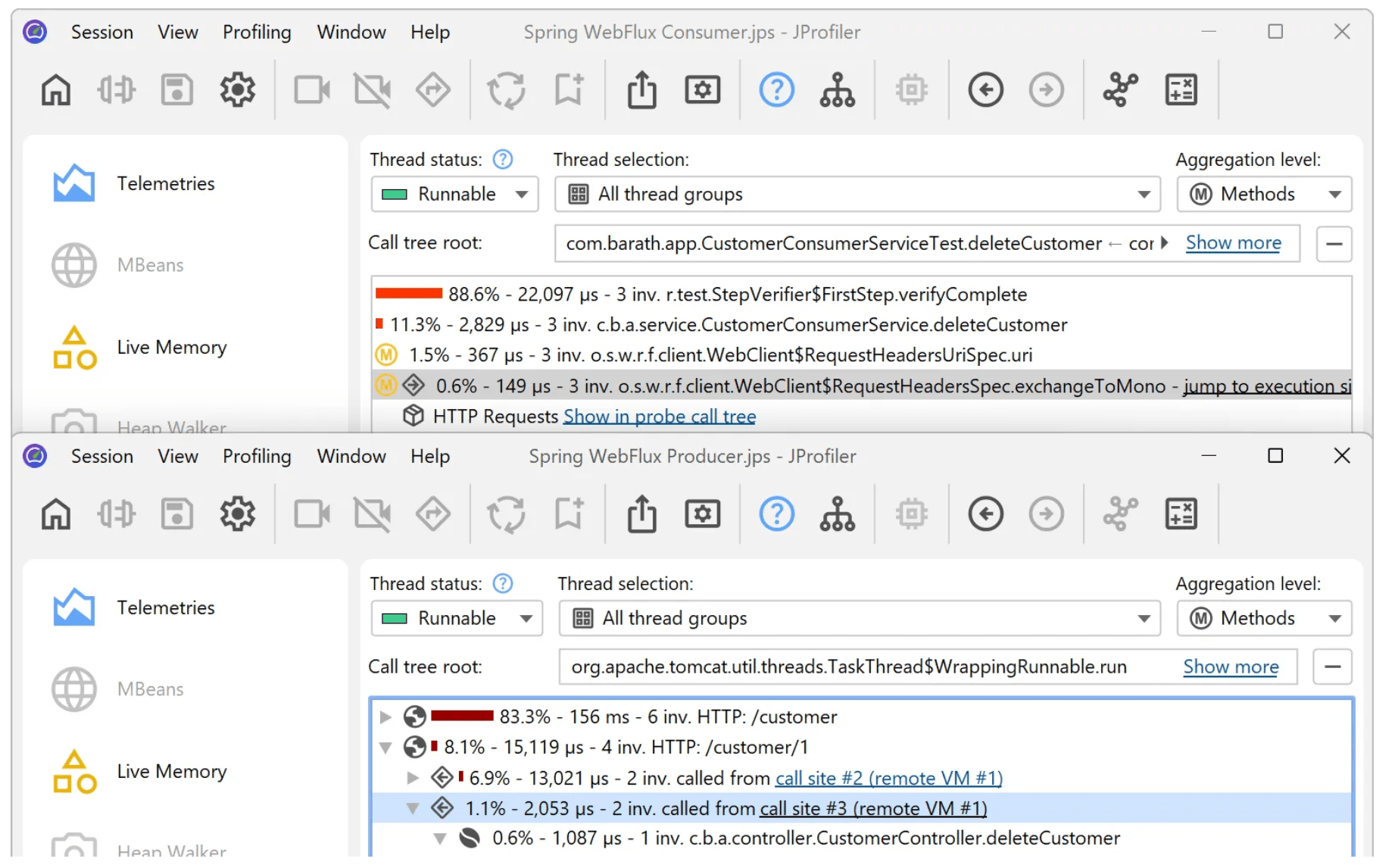
Task: Click the Producer call tree root path field
Action: pyautogui.click(x=928, y=667)
